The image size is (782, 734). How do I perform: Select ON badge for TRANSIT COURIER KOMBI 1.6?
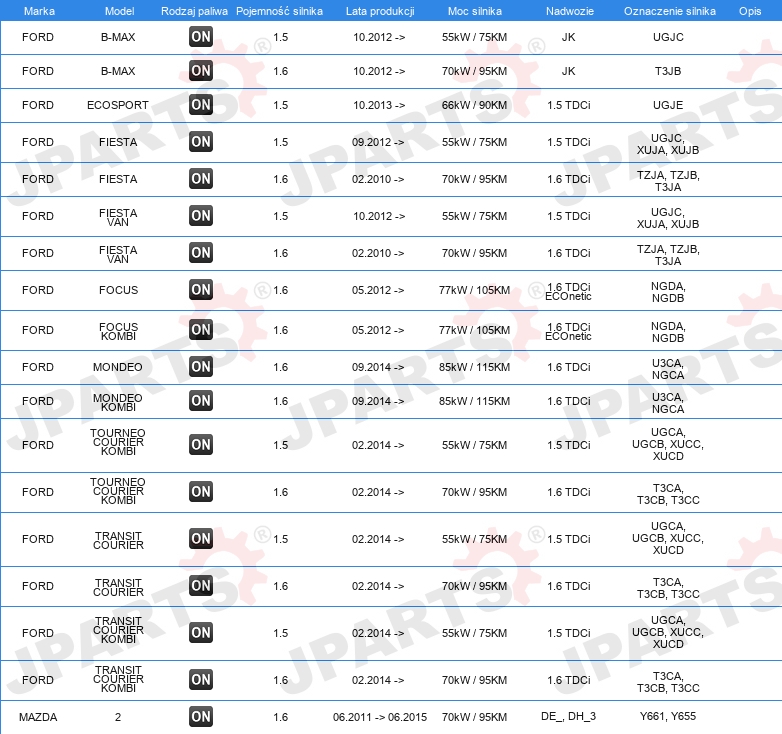[201, 680]
